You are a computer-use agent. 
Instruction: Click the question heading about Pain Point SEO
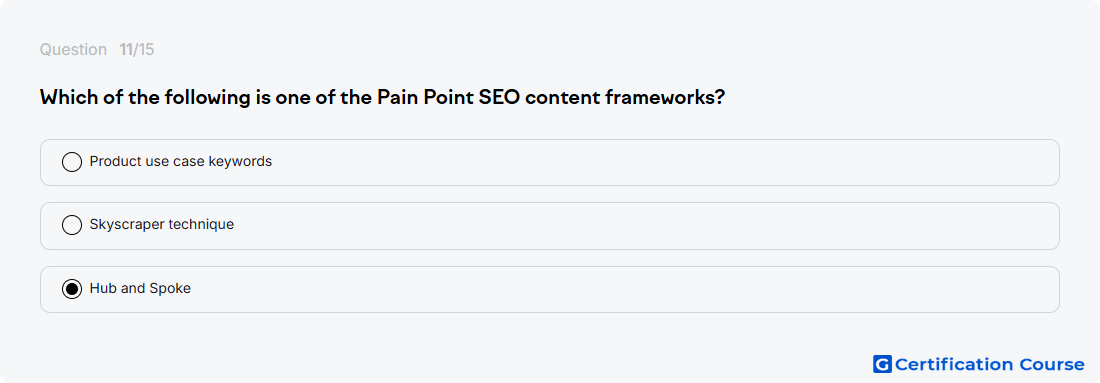pos(382,98)
